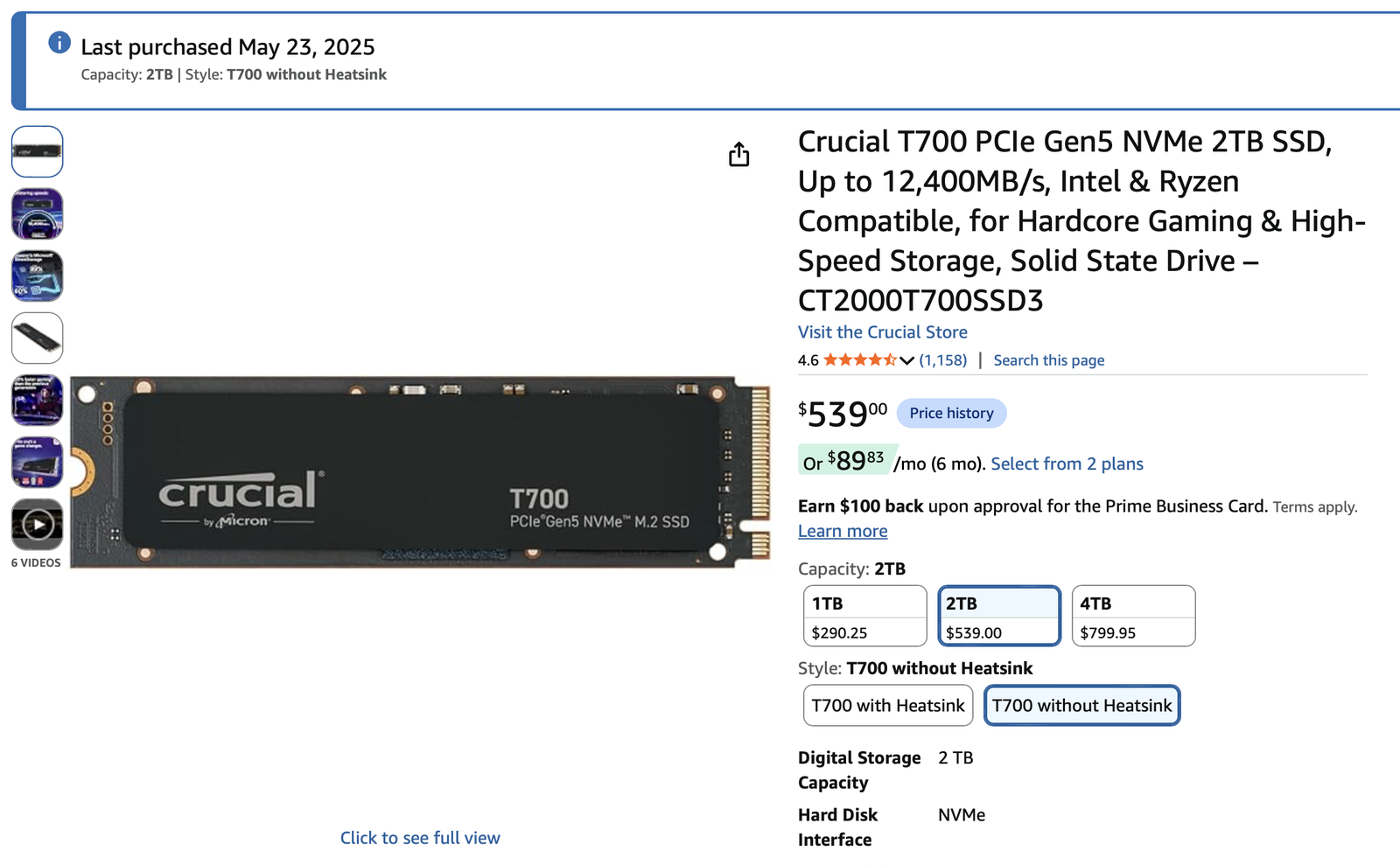Select the 4TB capacity option
Image resolution: width=1400 pixels, height=865 pixels.
point(1133,616)
